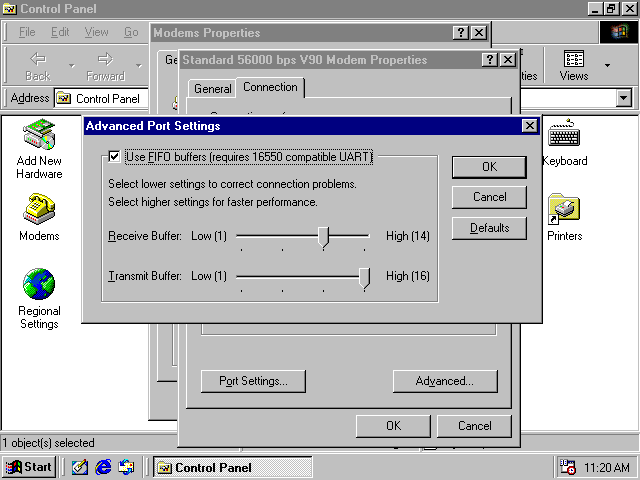Open the View menu

(x=96, y=32)
